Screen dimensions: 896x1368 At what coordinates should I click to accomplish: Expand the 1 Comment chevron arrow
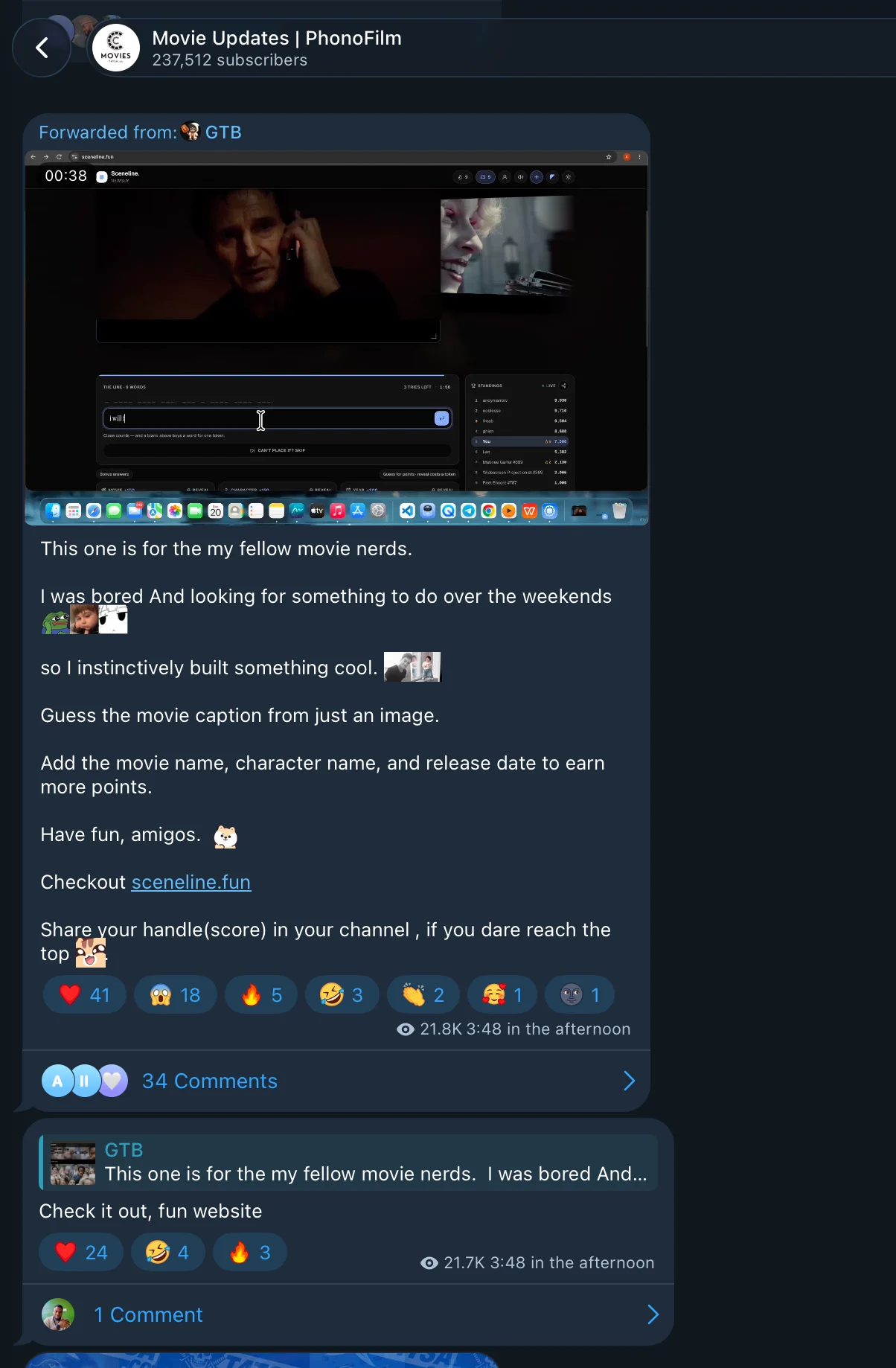tap(653, 1314)
